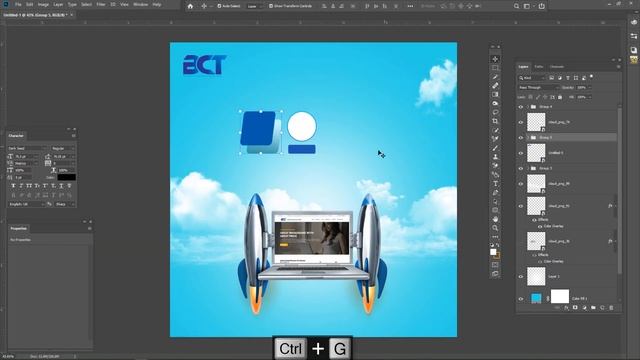Viewport: 640px width, 360px height.
Task: Select the Lasso tool in toolbar
Action: [495, 112]
